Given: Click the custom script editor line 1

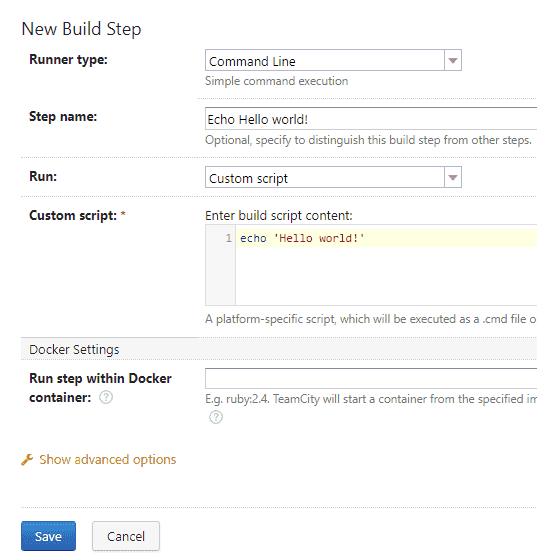Looking at the screenshot, I should 386,238.
